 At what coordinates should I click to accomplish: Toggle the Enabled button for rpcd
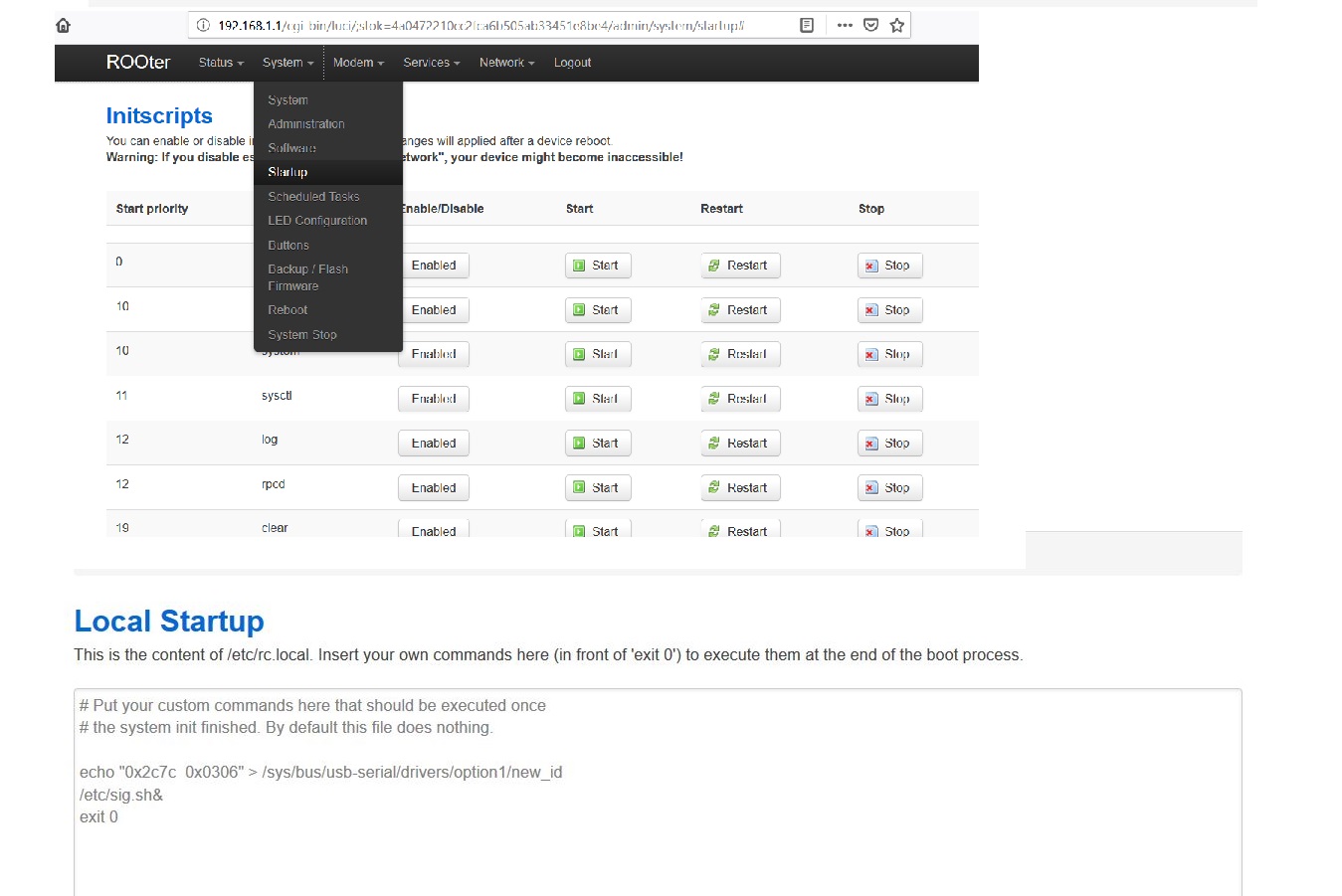click(x=434, y=488)
